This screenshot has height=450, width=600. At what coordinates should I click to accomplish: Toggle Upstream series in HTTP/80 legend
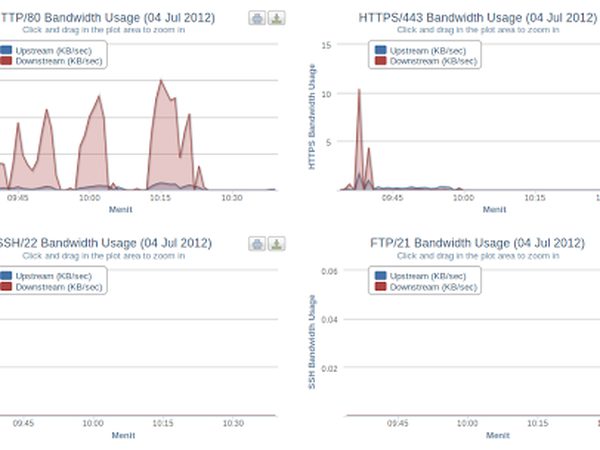pyautogui.click(x=46, y=51)
